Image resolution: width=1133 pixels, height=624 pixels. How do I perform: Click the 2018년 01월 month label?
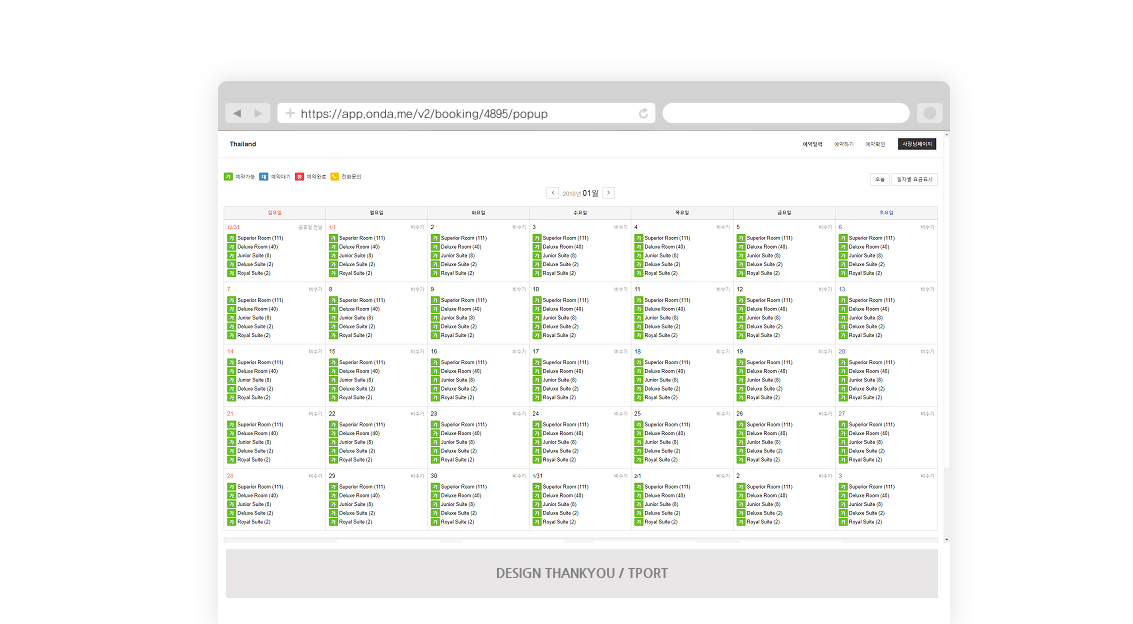[581, 193]
